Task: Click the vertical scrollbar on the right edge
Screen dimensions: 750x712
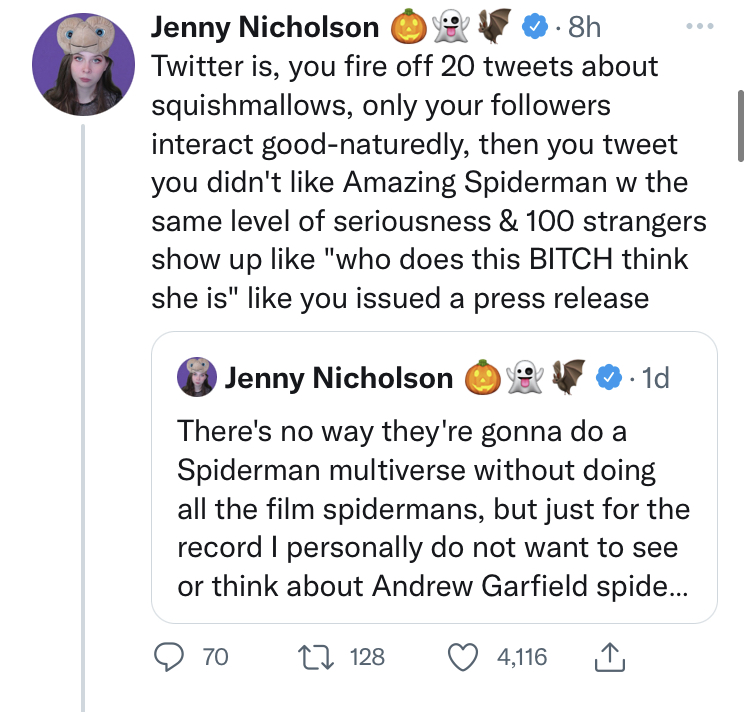Action: (x=740, y=125)
